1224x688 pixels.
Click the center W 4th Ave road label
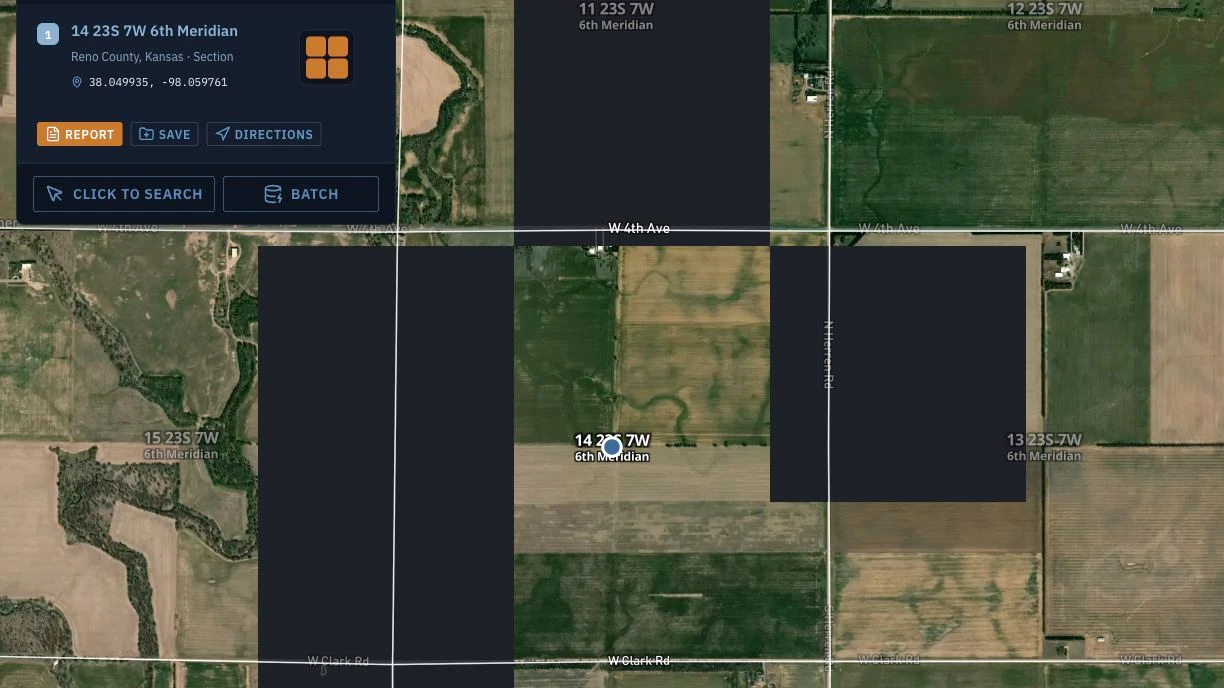coord(639,229)
